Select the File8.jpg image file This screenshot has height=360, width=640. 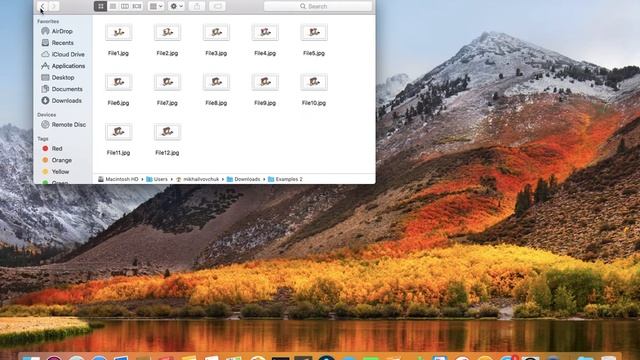click(216, 82)
